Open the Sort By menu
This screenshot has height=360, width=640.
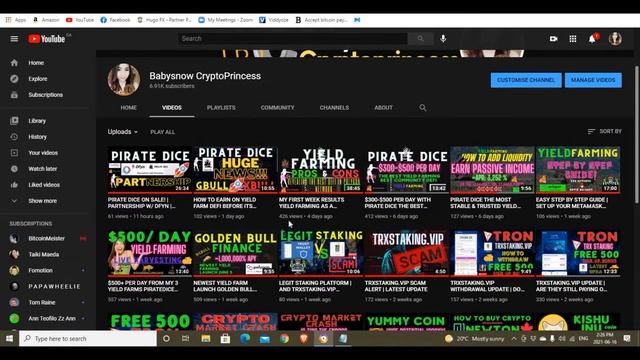coord(604,131)
